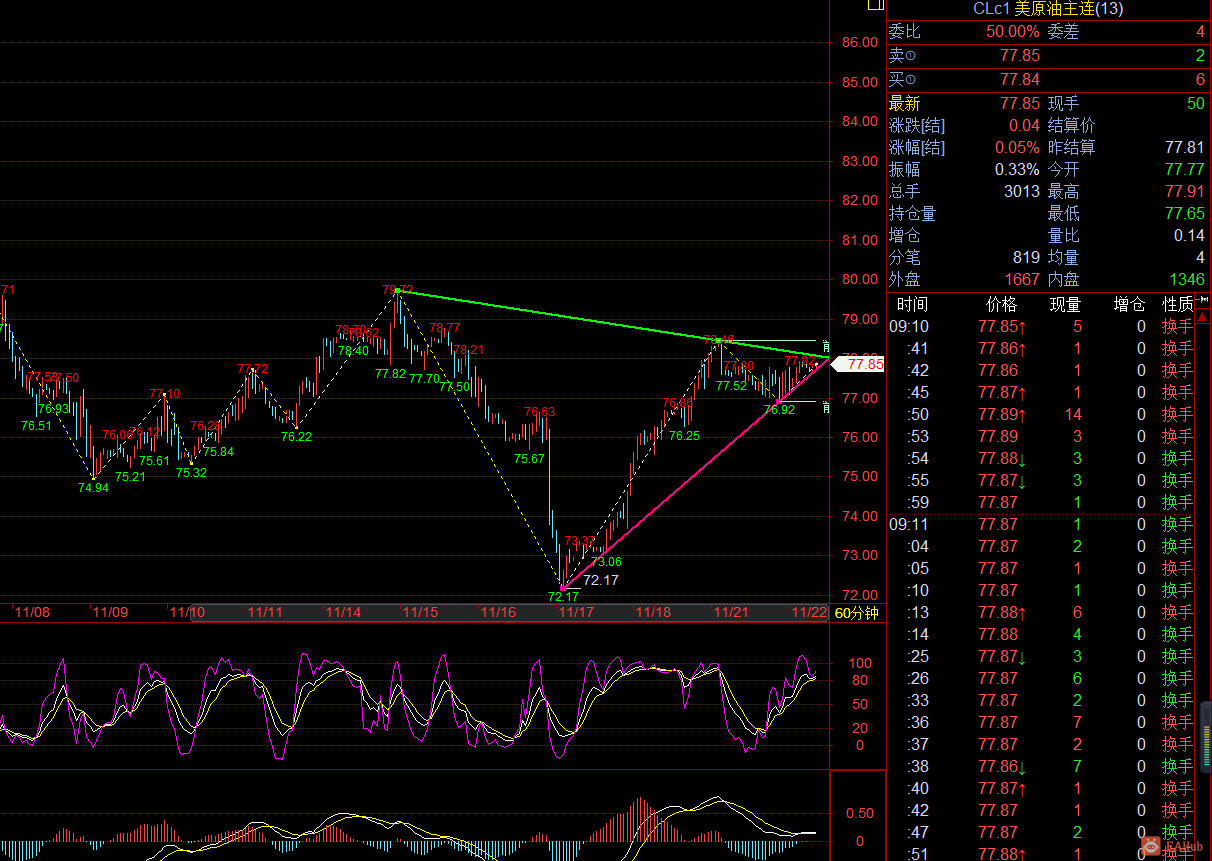Click the 卖① ask price 77.85
The width and height of the screenshot is (1212, 861).
coord(1020,56)
